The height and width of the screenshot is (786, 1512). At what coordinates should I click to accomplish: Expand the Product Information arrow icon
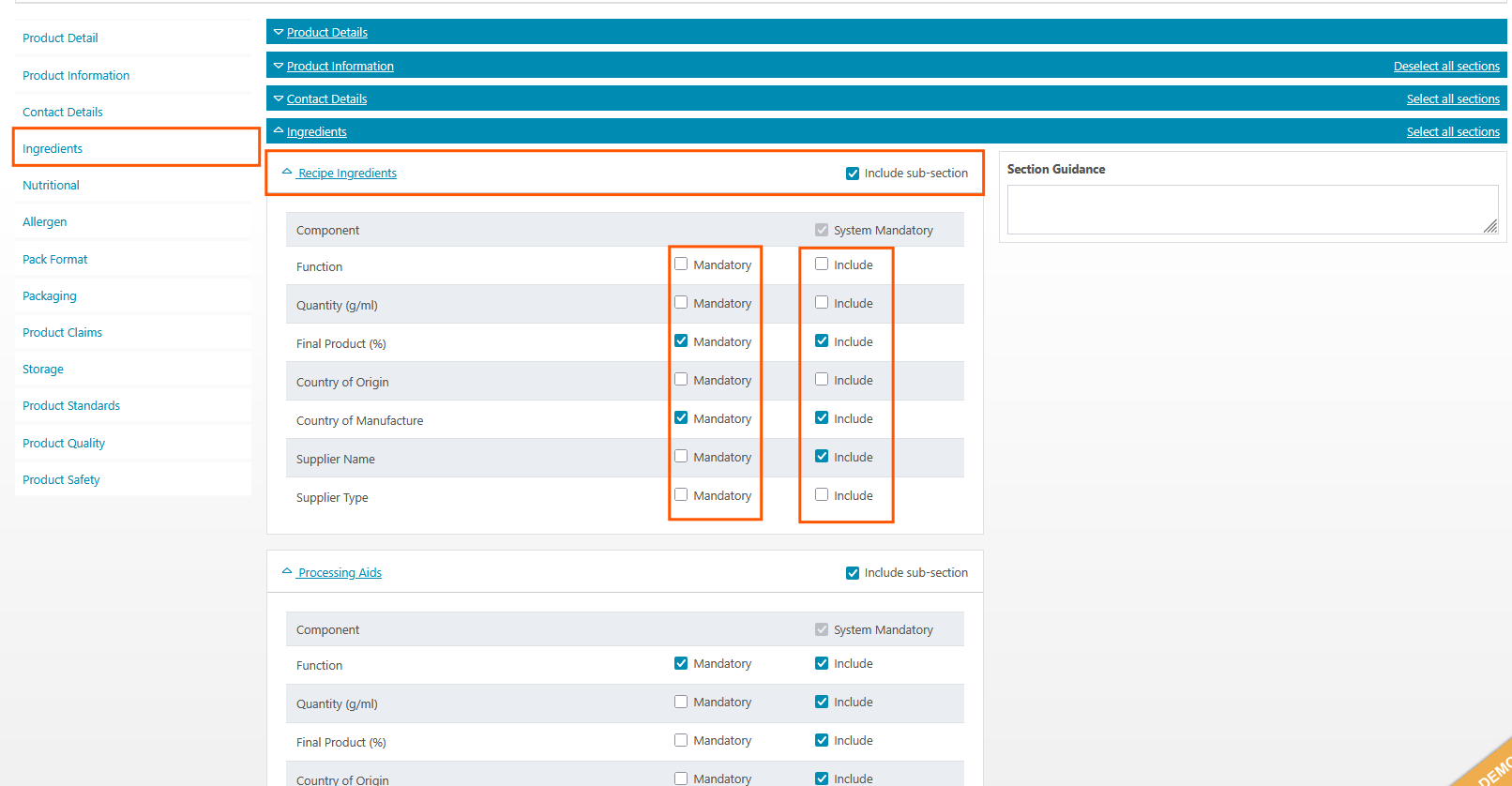tap(279, 66)
